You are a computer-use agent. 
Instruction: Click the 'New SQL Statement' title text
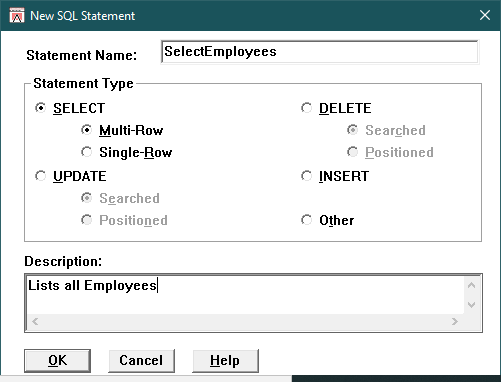(83, 16)
